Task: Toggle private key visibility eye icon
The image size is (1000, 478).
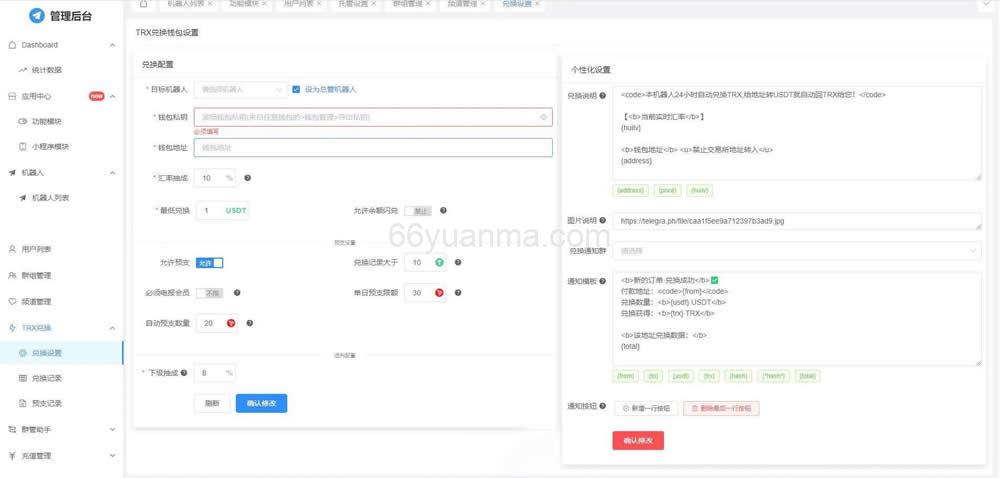Action: click(x=543, y=117)
